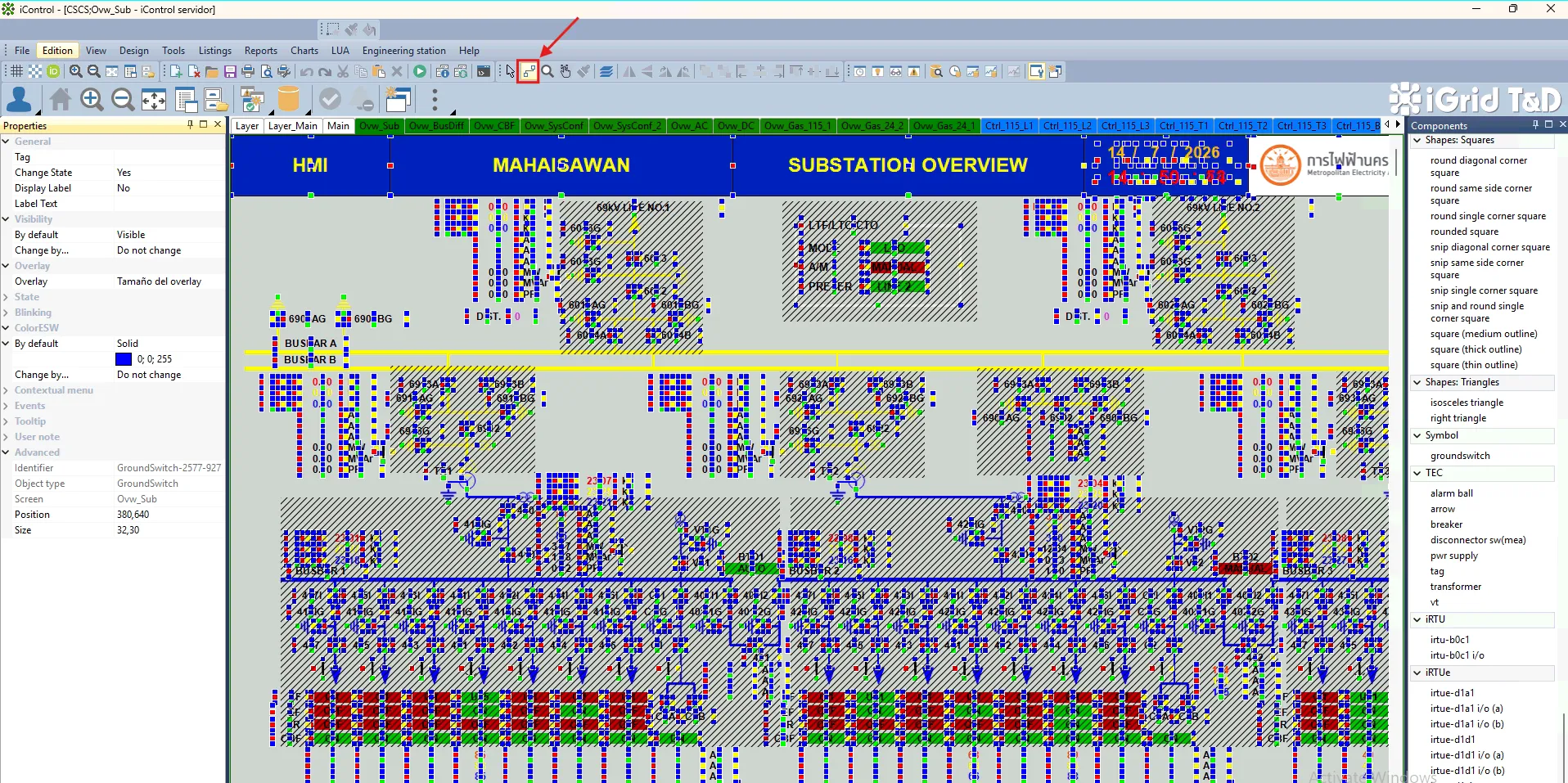Open the Engineering station menu
Image resolution: width=1568 pixels, height=783 pixels.
point(404,51)
